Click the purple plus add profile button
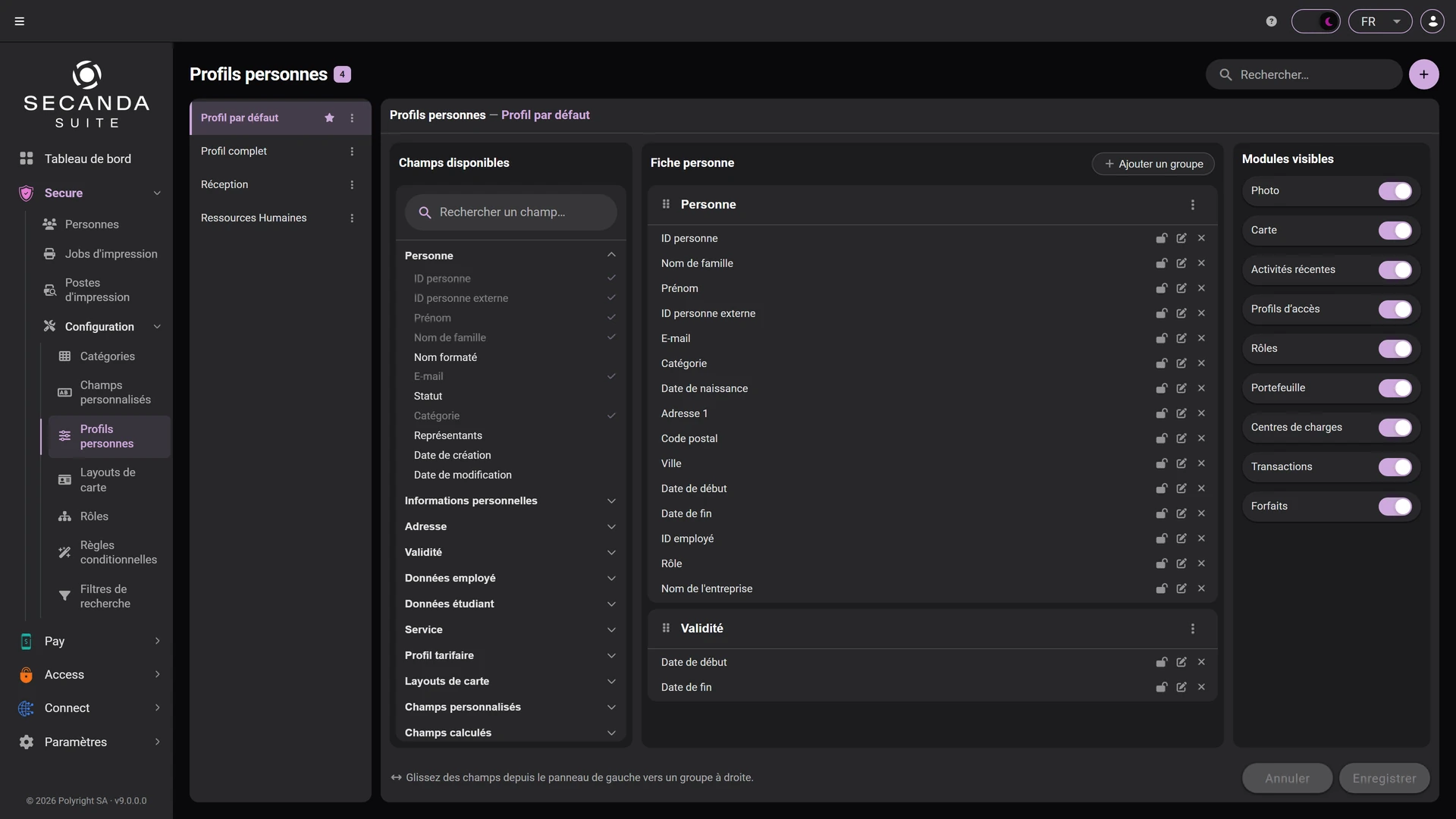This screenshot has width=1456, height=819. click(1423, 74)
